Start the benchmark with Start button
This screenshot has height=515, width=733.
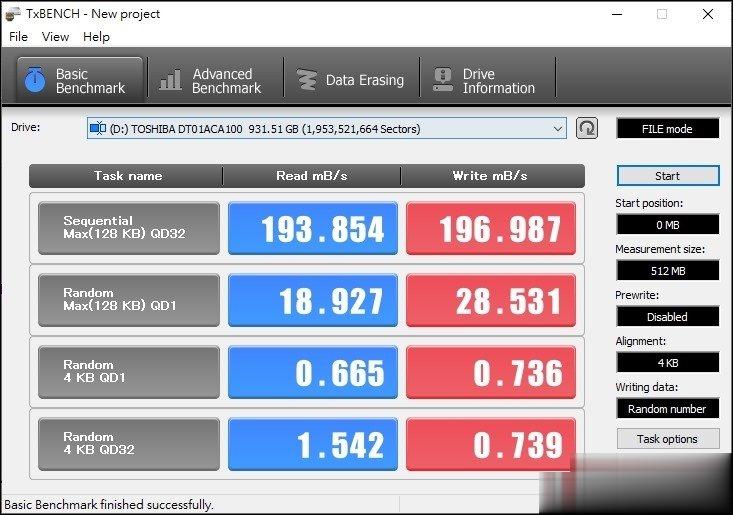668,176
